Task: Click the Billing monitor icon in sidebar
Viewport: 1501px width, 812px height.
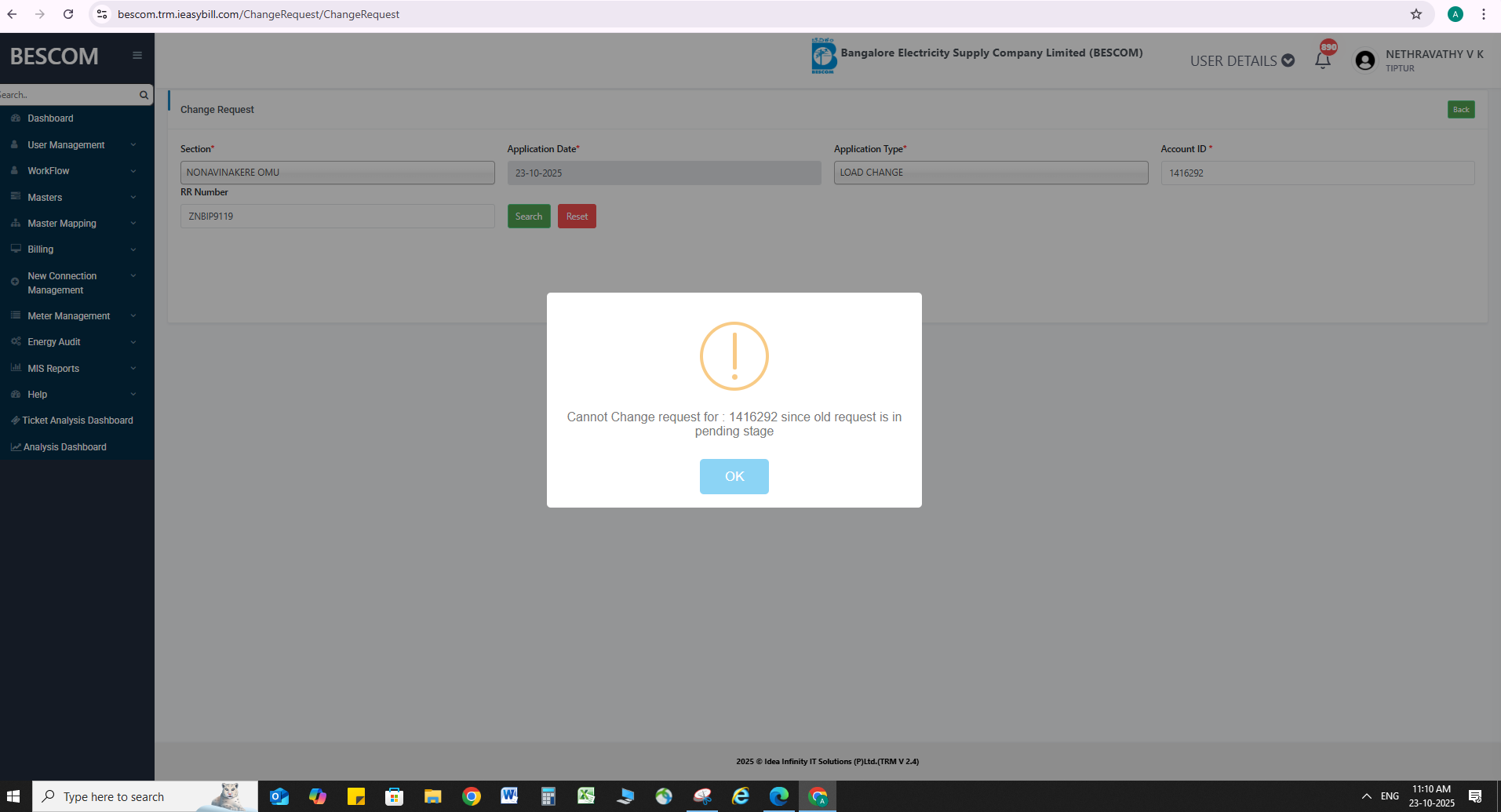Action: (16, 249)
